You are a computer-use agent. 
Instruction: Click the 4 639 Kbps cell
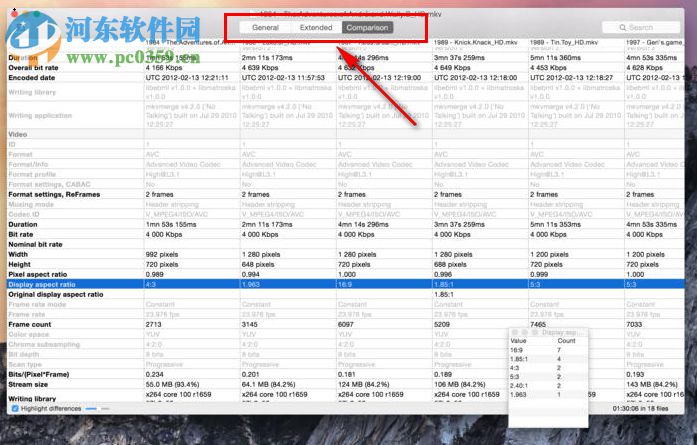(260, 68)
